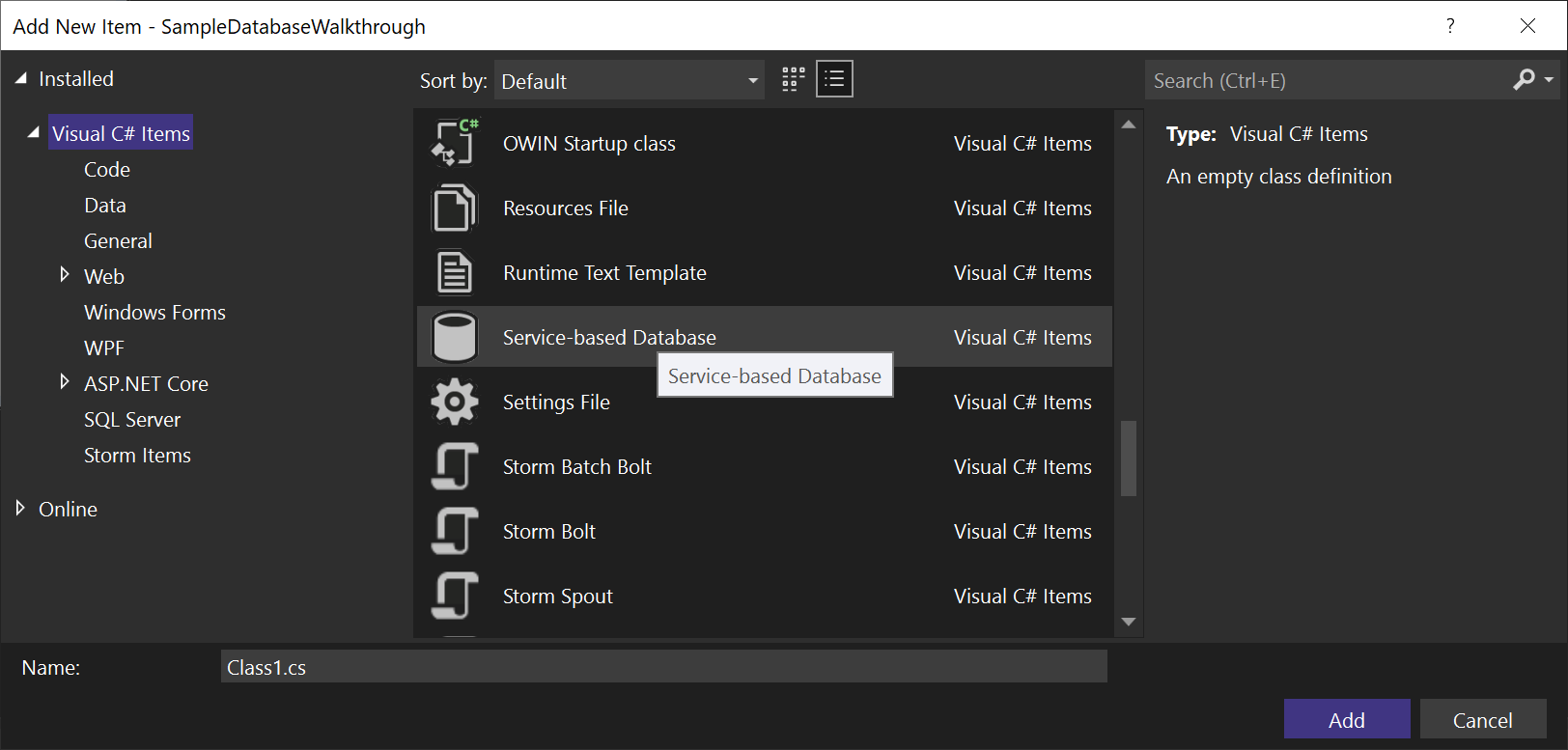This screenshot has height=750, width=1568.
Task: Expand the ASP.NET Core category arrow
Action: [65, 382]
